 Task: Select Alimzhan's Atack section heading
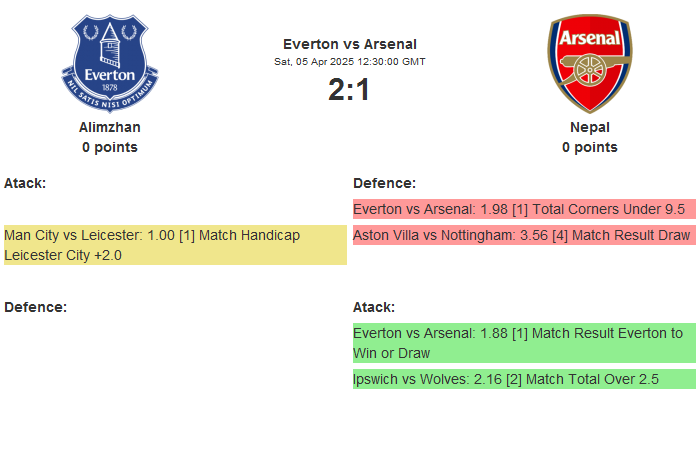click(x=25, y=183)
